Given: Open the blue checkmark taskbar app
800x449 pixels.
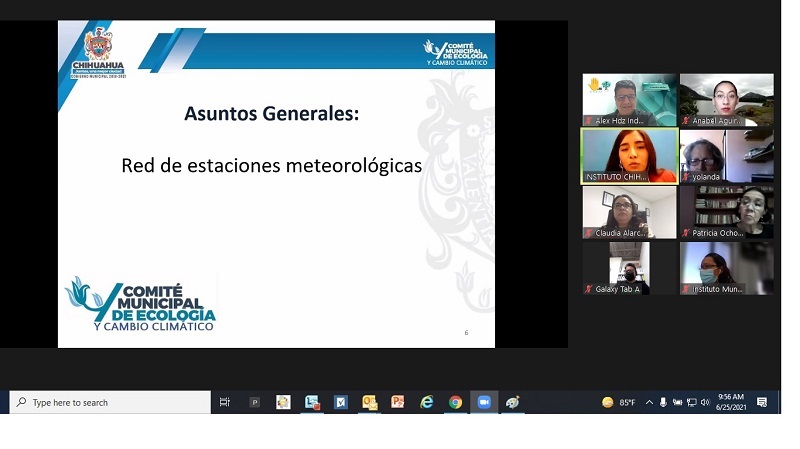Looking at the screenshot, I should [x=341, y=402].
